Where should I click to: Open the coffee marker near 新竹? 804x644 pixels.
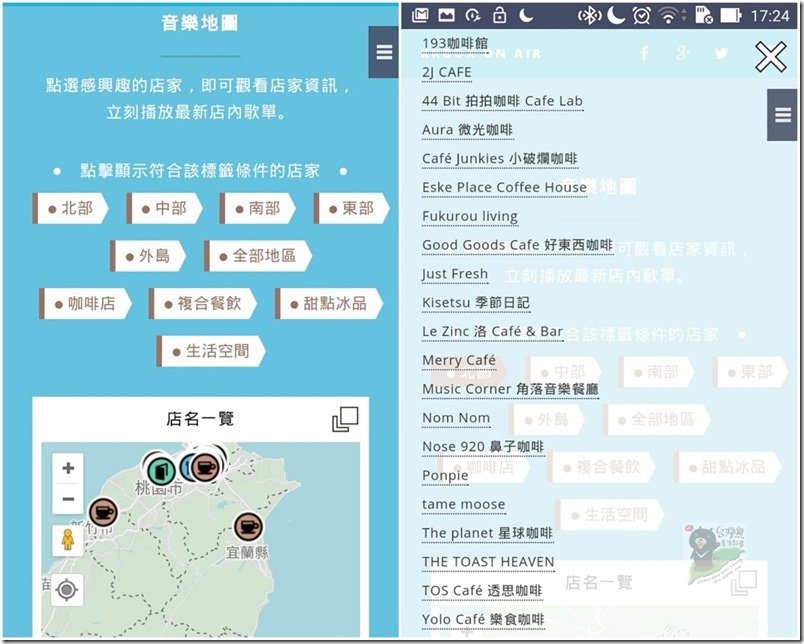[x=103, y=512]
